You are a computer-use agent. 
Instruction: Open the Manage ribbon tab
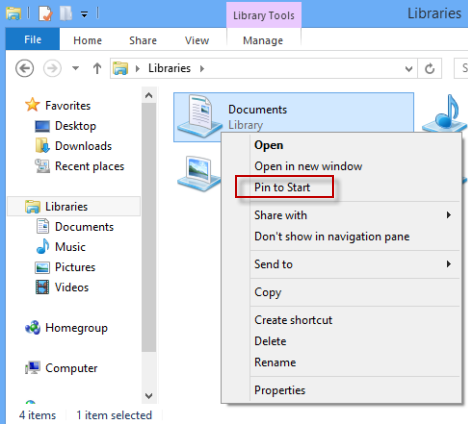coord(263,40)
